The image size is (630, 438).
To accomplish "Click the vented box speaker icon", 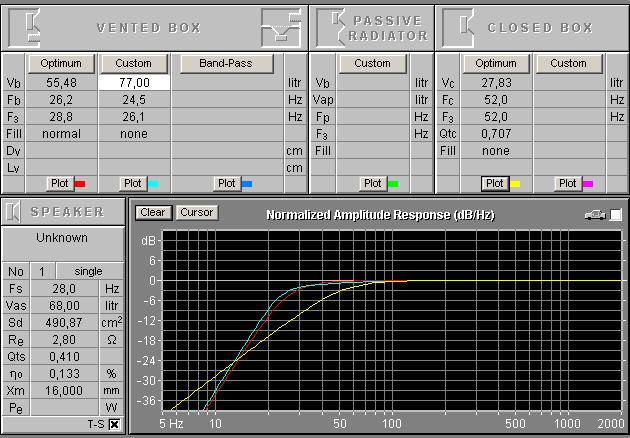I will (x=31, y=27).
